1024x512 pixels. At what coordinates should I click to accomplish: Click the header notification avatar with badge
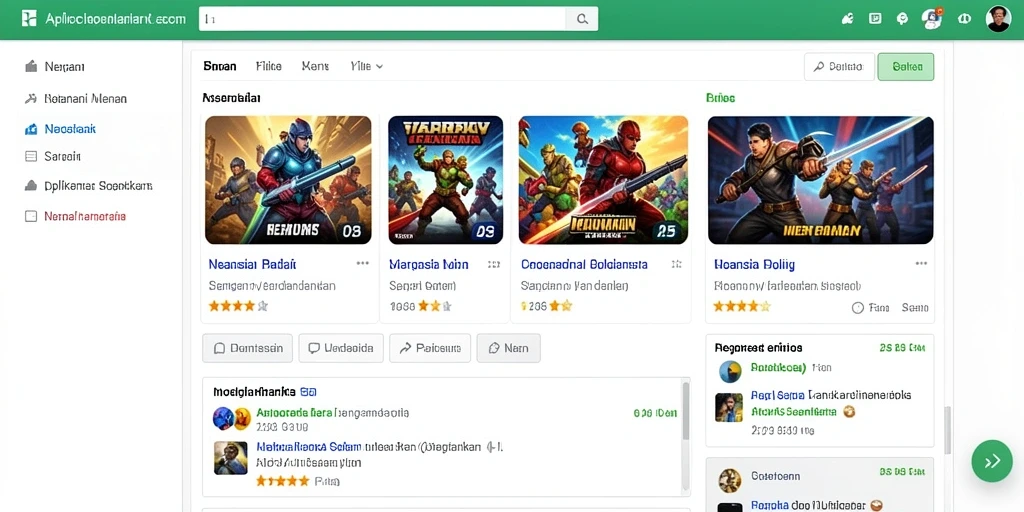(932, 19)
